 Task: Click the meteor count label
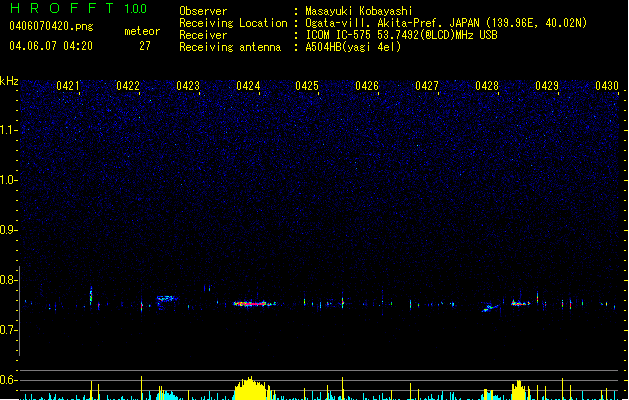(142, 31)
